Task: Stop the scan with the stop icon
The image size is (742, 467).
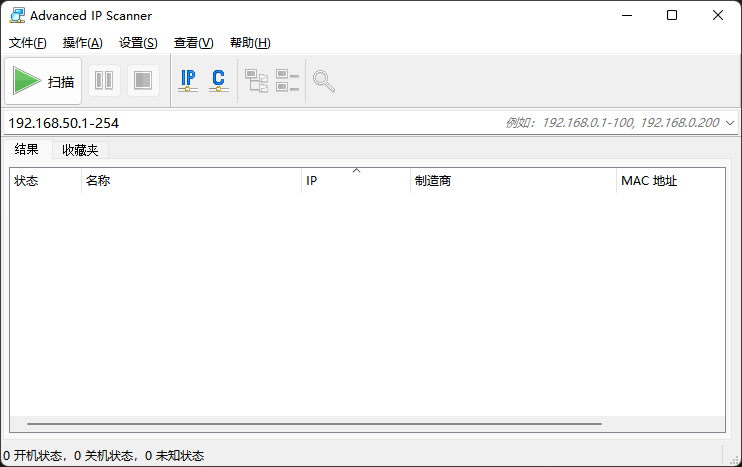Action: (x=143, y=80)
